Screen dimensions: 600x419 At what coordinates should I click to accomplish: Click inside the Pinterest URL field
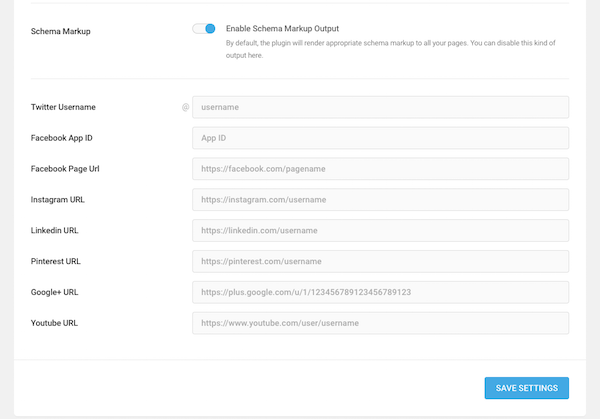(380, 261)
